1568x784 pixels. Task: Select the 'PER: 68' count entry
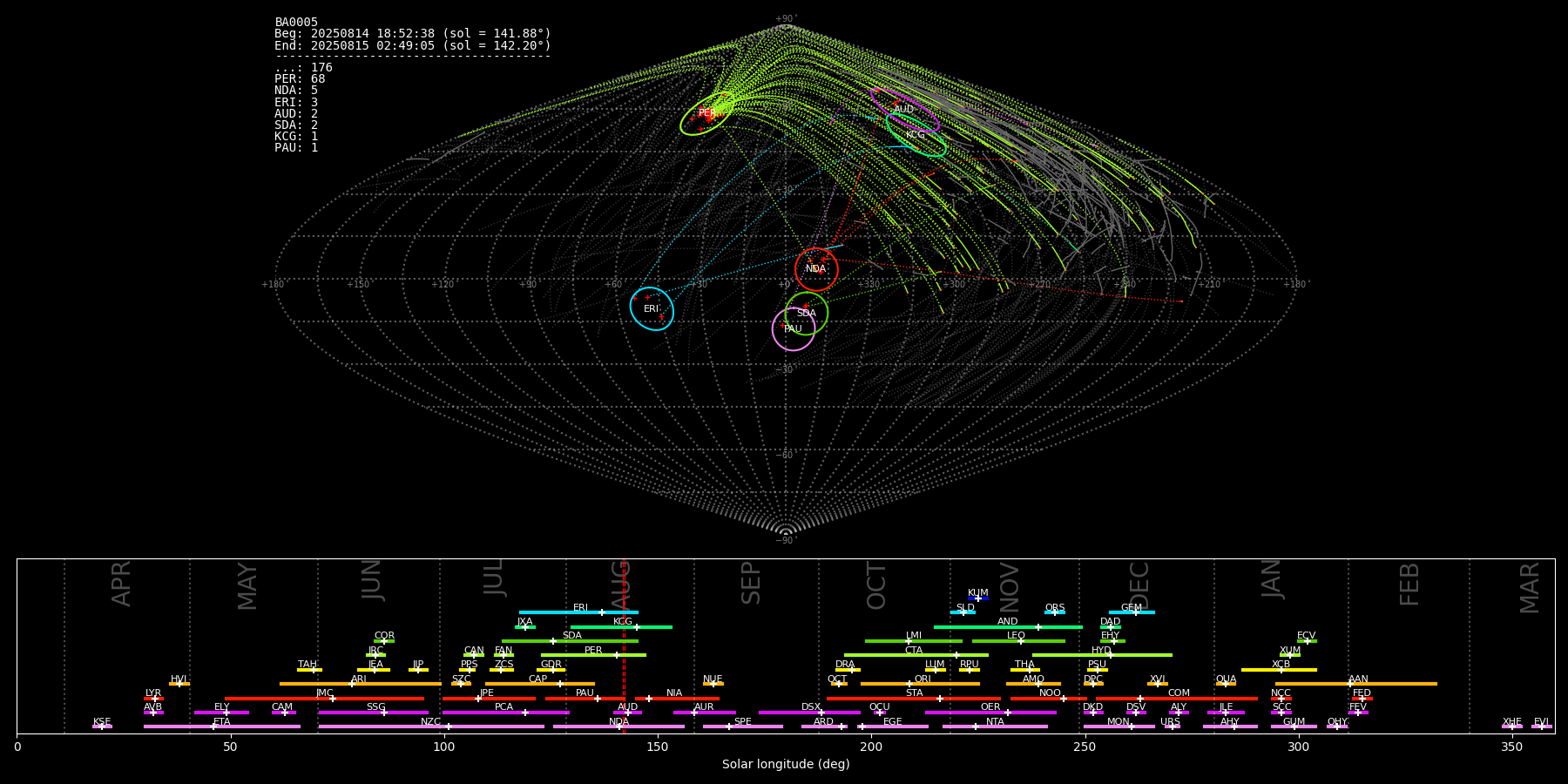(300, 79)
